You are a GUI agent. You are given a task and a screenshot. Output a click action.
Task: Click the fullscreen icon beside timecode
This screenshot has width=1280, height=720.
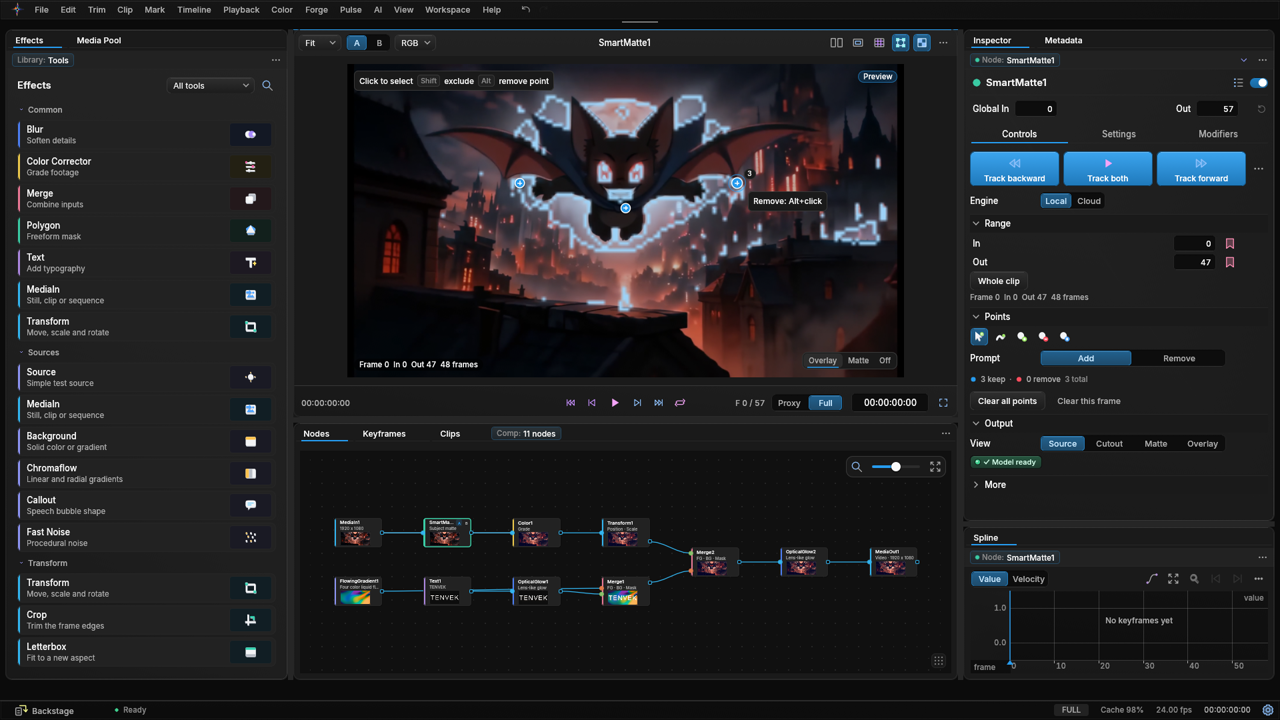[943, 403]
